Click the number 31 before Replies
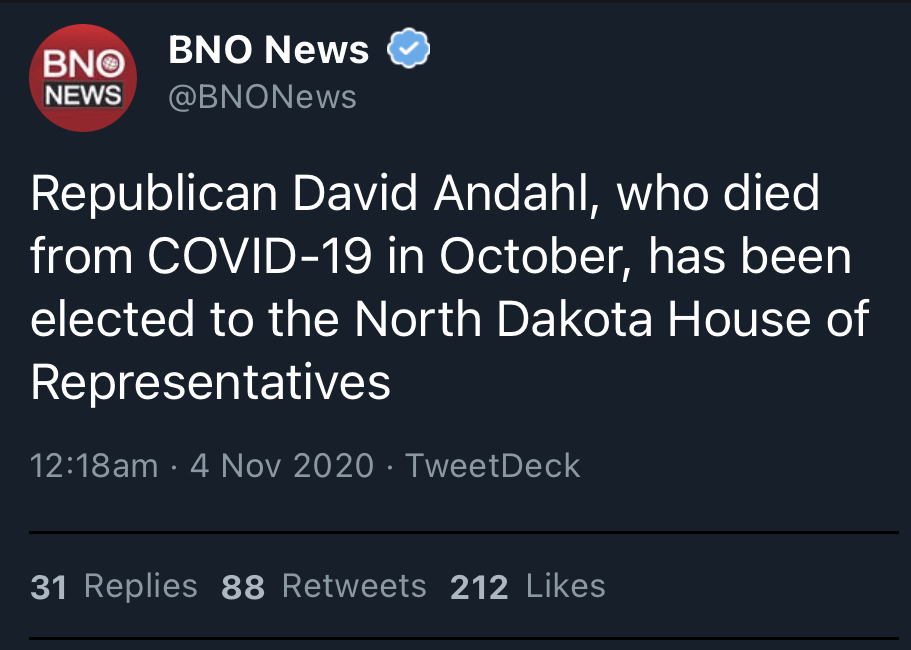Screen dimensions: 911x650 pyautogui.click(x=49, y=587)
